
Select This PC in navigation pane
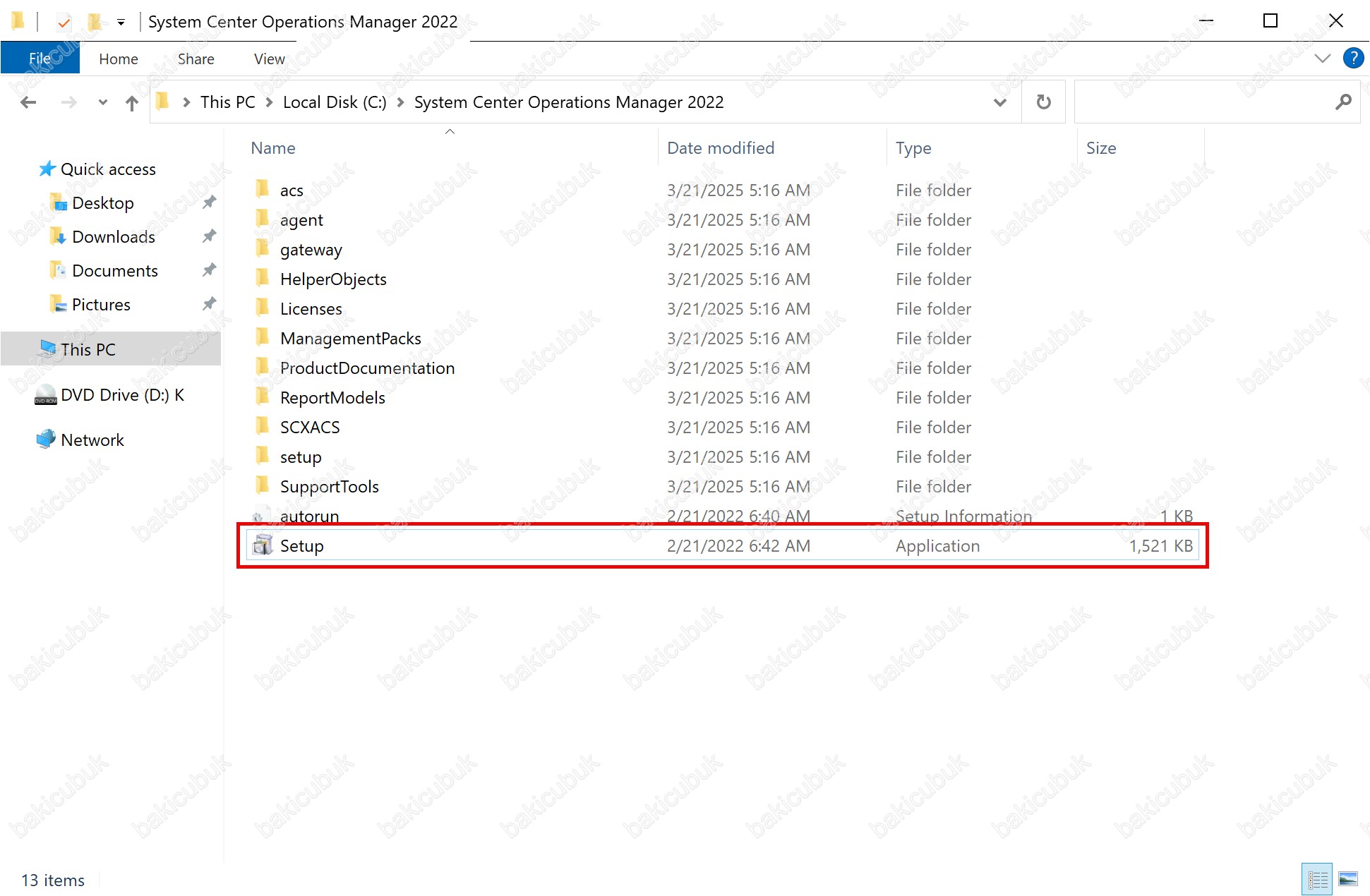tap(111, 349)
